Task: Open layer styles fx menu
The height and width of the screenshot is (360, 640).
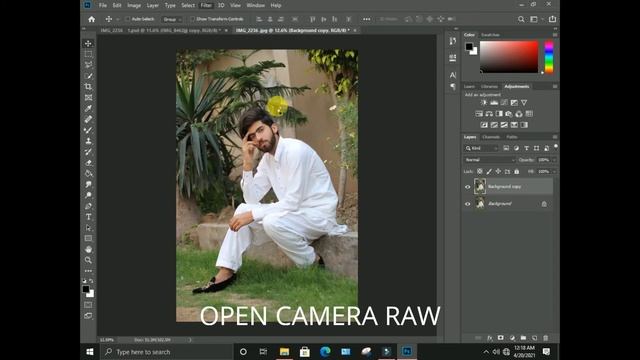Action: tap(490, 338)
